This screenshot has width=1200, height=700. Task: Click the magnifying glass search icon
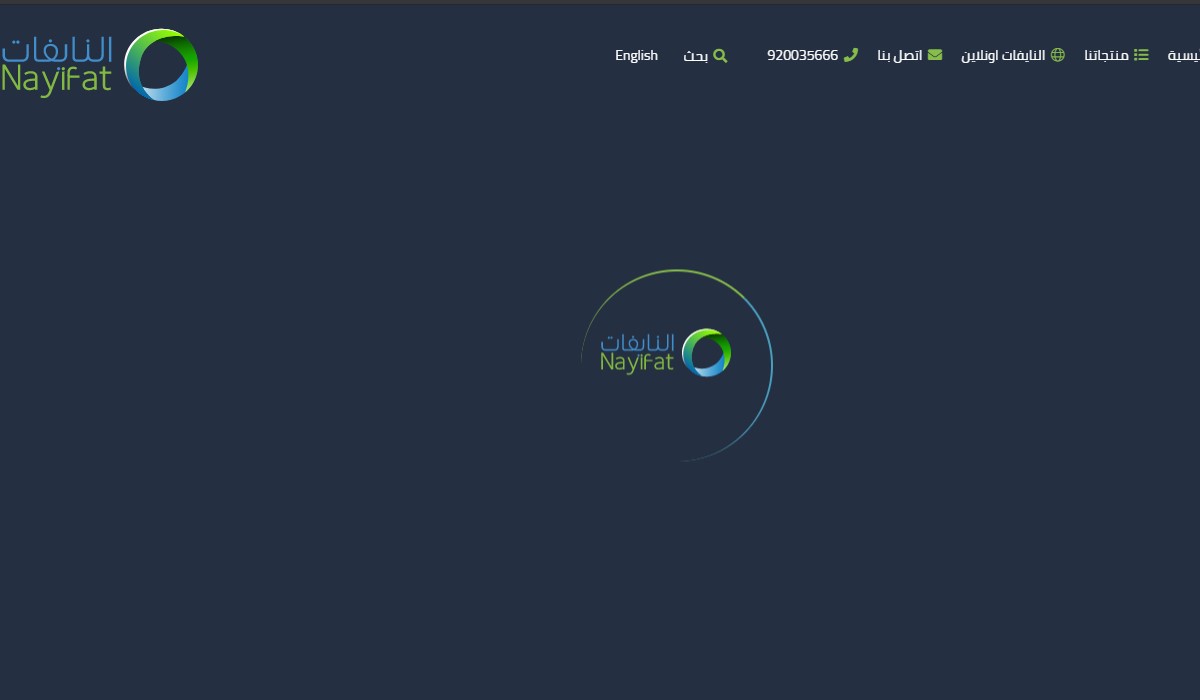coord(720,56)
